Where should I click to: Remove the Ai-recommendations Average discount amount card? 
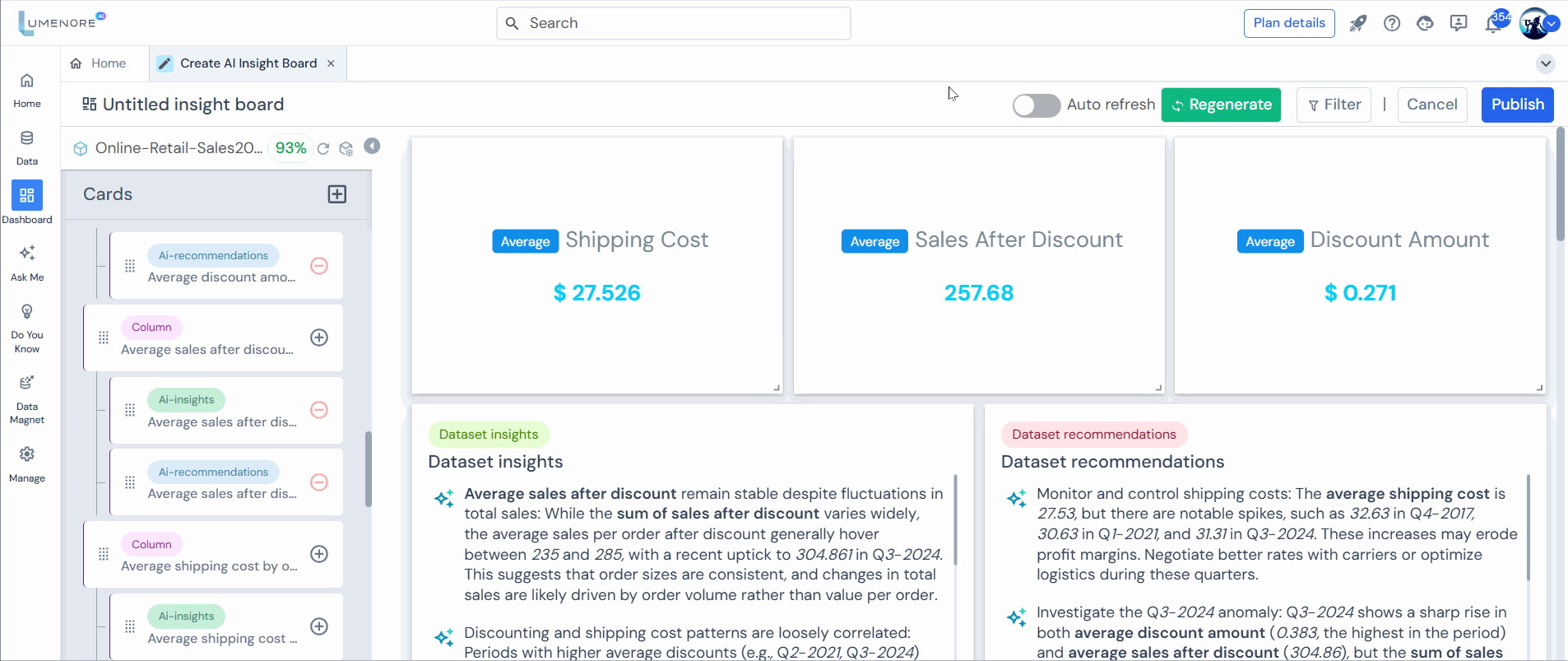[319, 266]
